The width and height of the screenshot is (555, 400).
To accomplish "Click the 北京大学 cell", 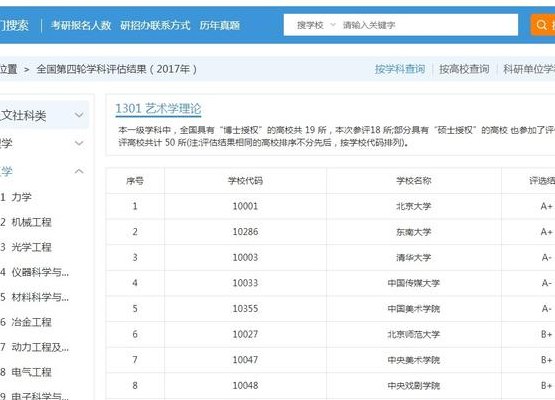I will (413, 206).
